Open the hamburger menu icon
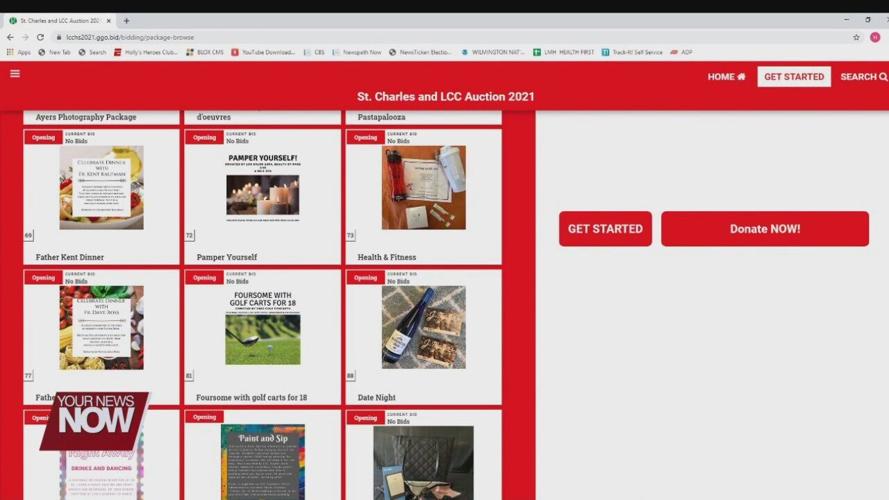This screenshot has height=500, width=889. (x=15, y=73)
